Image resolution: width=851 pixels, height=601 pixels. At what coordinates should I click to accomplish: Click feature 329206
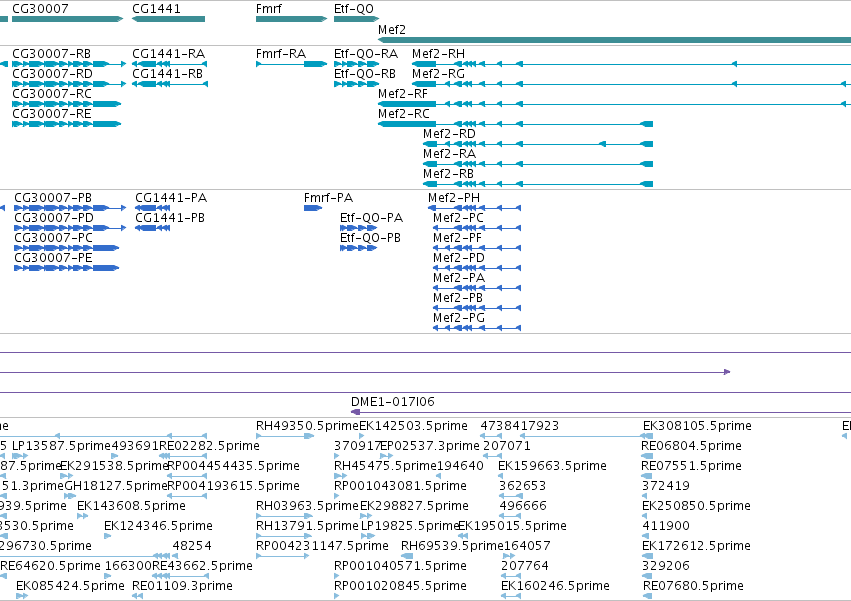coord(647,576)
